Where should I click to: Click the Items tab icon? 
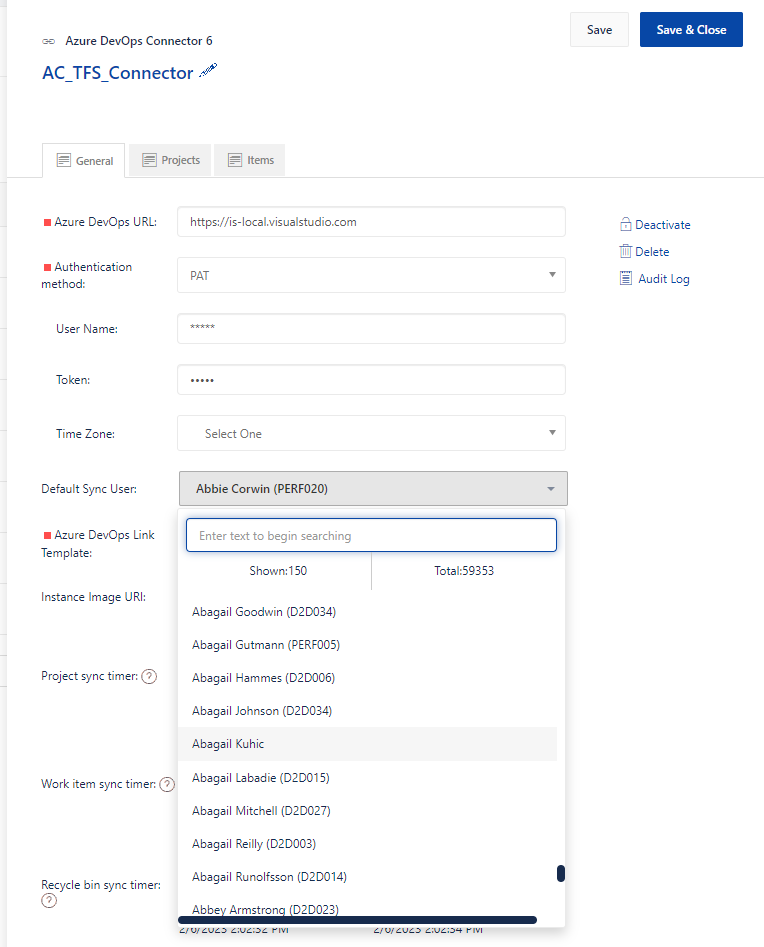[x=234, y=159]
